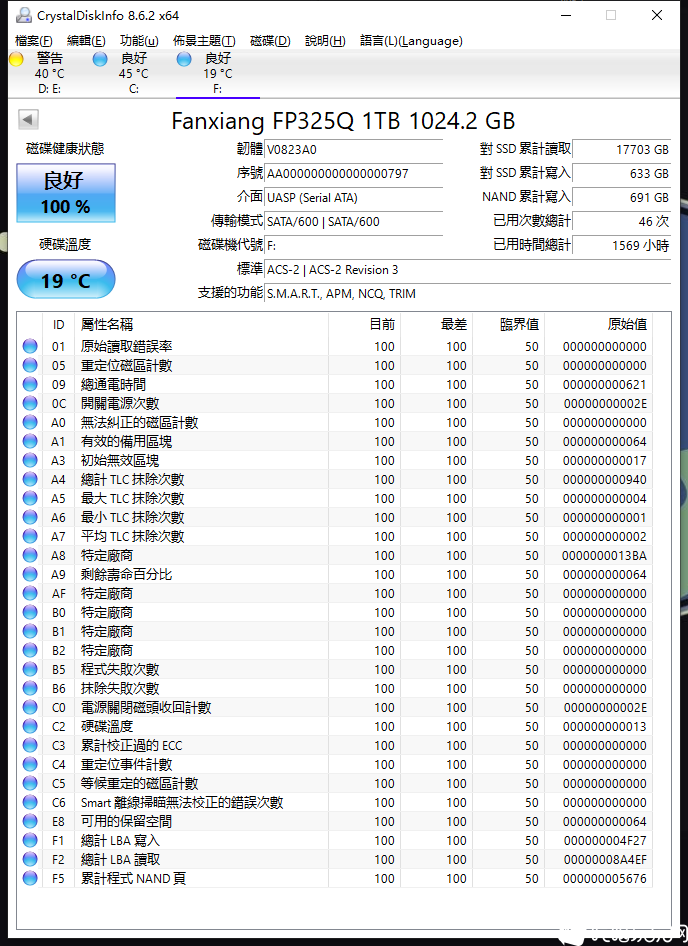Click blue status orb for drive F:

[x=184, y=59]
